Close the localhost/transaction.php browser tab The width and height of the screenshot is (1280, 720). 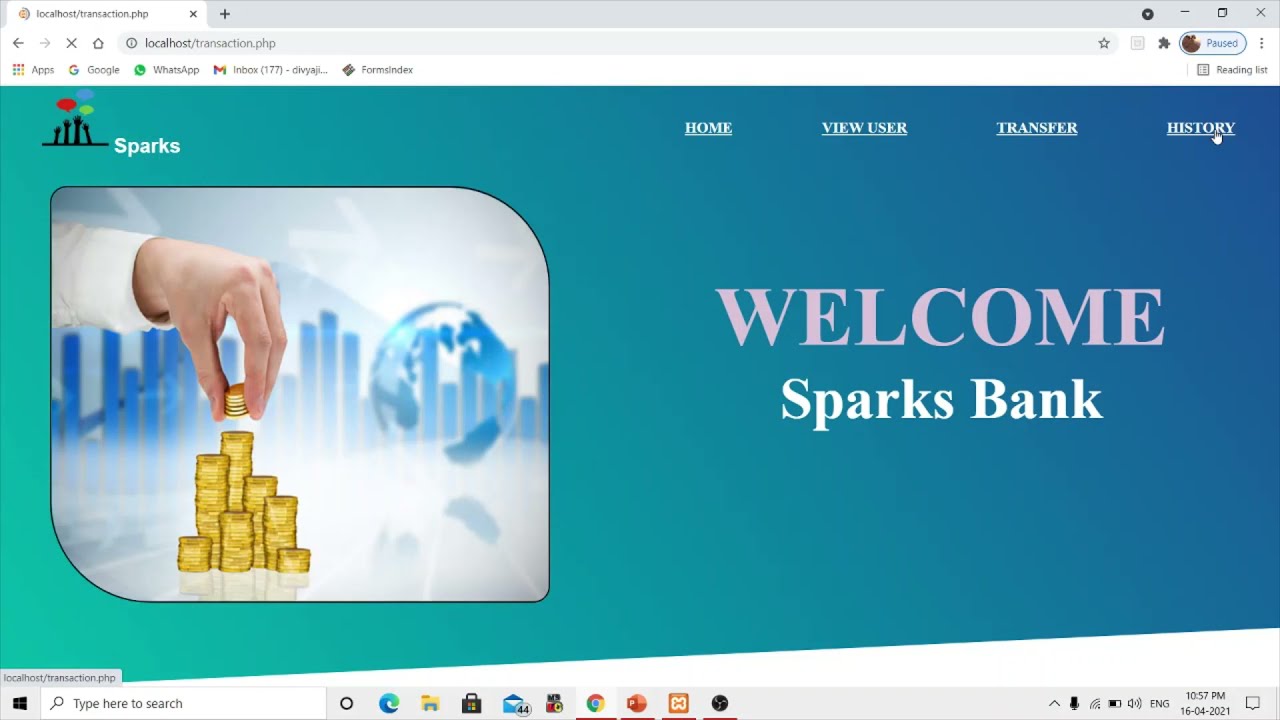193,14
